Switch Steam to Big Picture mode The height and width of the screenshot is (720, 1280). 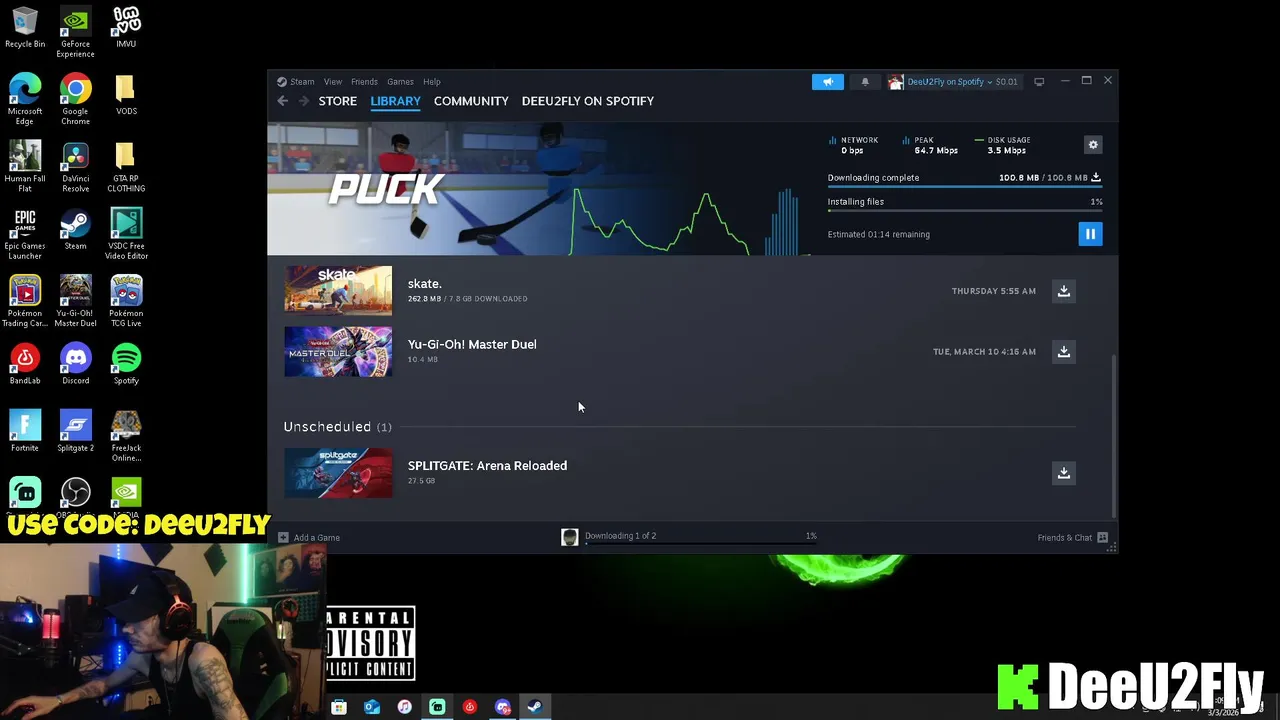(x=1039, y=82)
